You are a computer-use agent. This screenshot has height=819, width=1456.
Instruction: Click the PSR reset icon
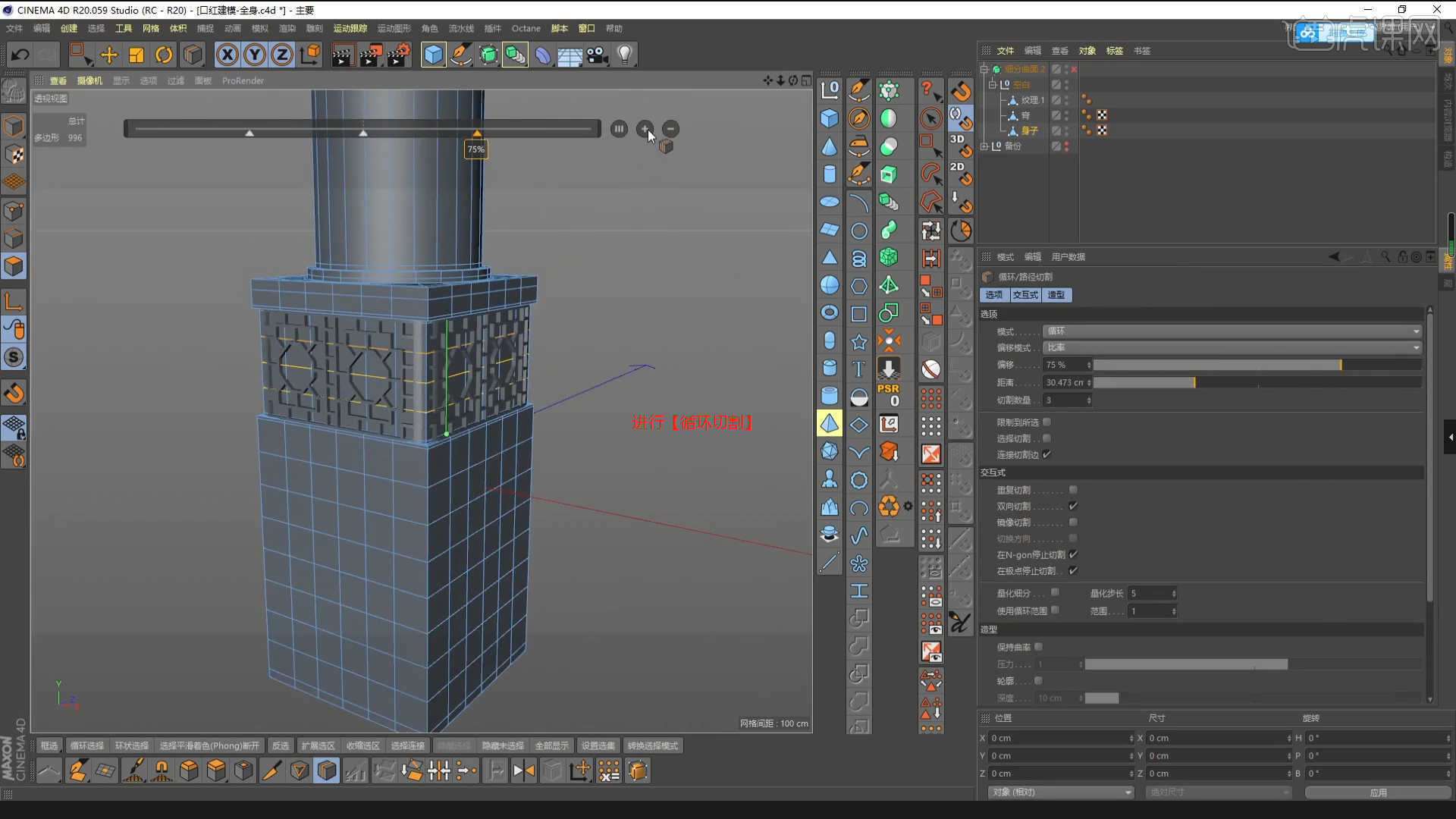888,395
